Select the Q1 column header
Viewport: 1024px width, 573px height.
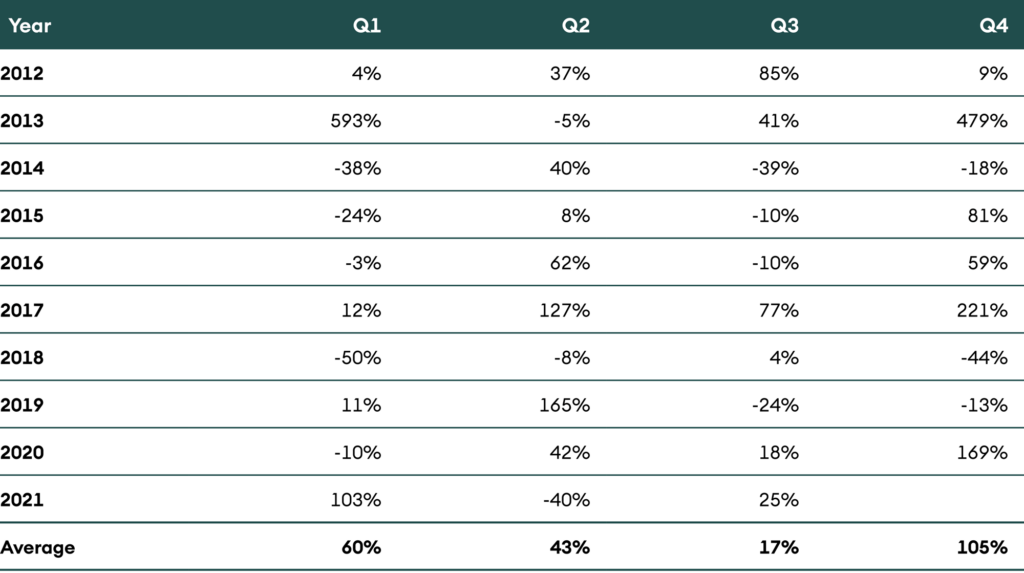367,26
